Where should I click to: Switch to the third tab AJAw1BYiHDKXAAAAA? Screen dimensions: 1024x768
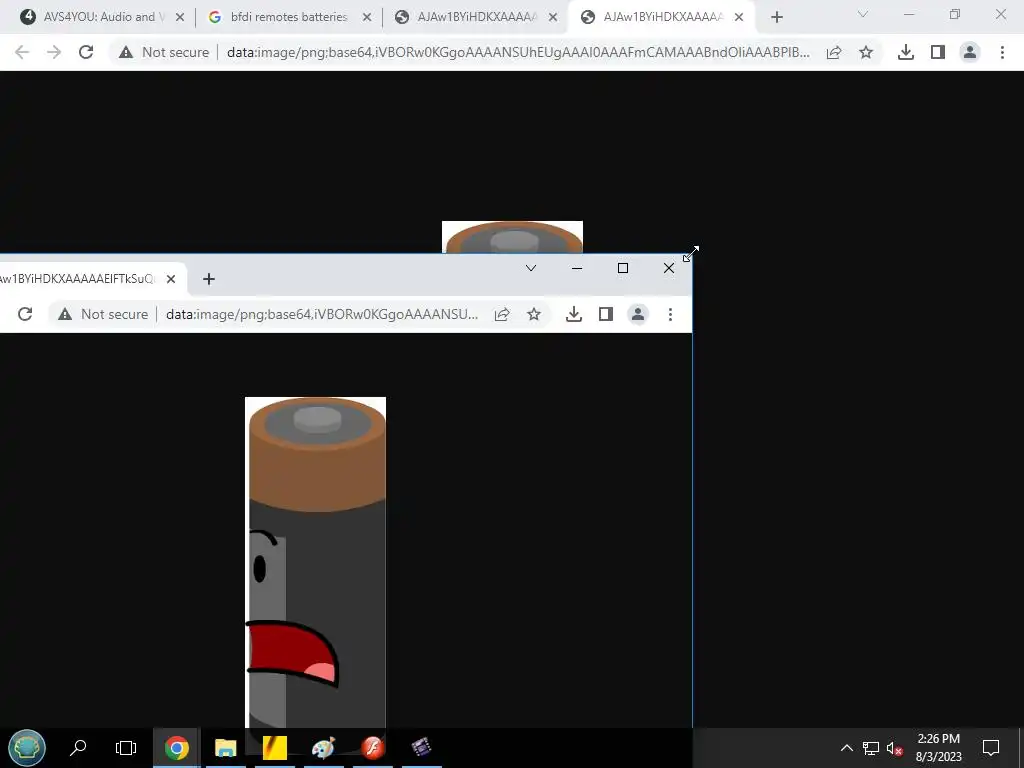pyautogui.click(x=477, y=17)
